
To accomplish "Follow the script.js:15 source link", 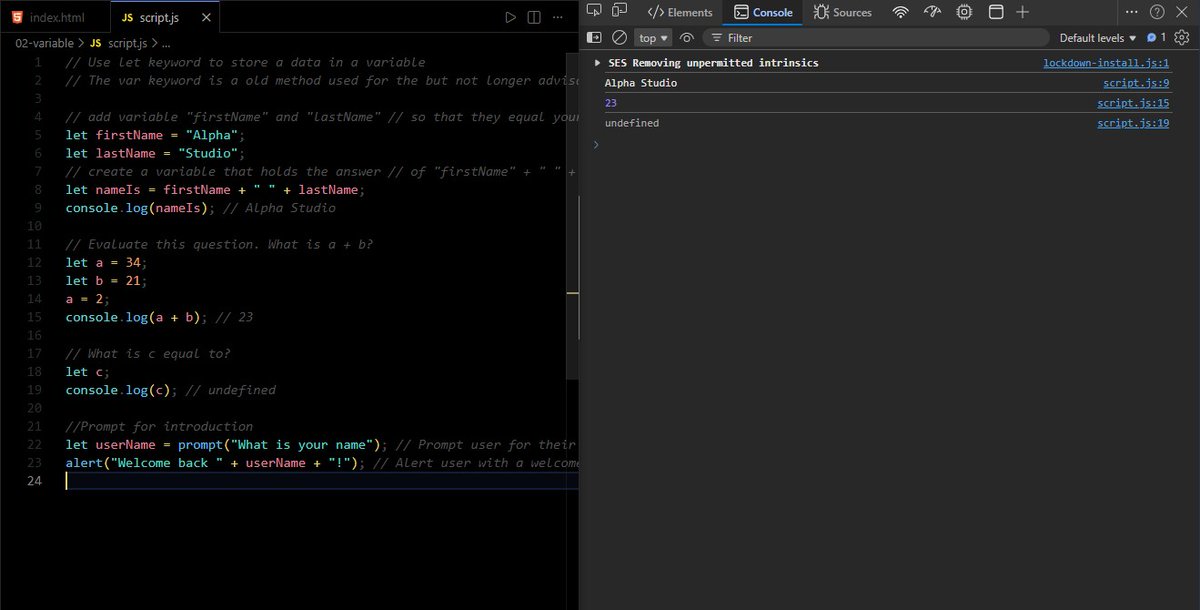I will (1133, 103).
